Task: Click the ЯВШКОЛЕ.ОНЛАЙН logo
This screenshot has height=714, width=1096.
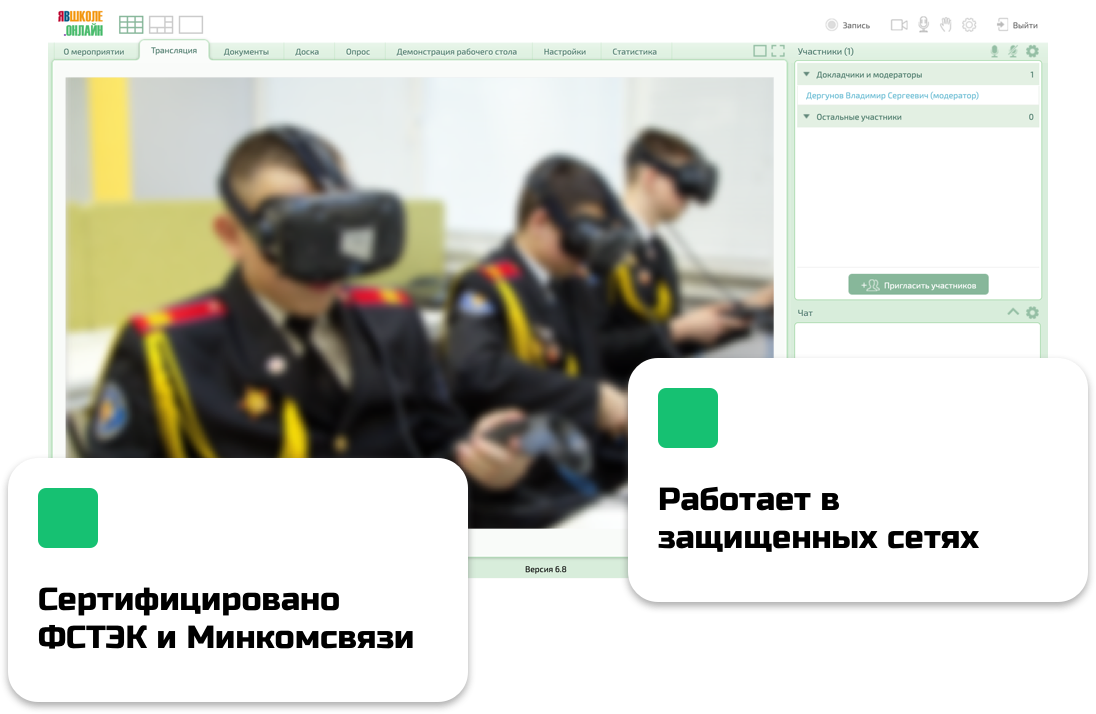Action: tap(80, 24)
